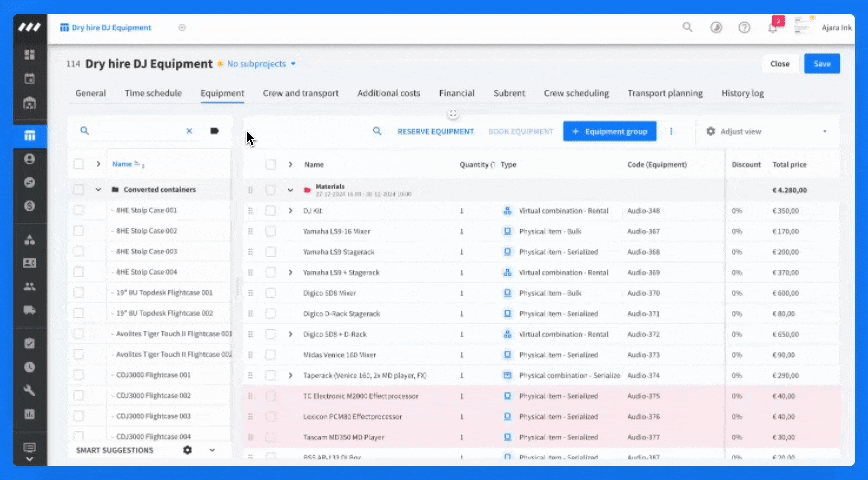
Task: Open the active Projects icon in the sidebar
Action: tap(30, 136)
